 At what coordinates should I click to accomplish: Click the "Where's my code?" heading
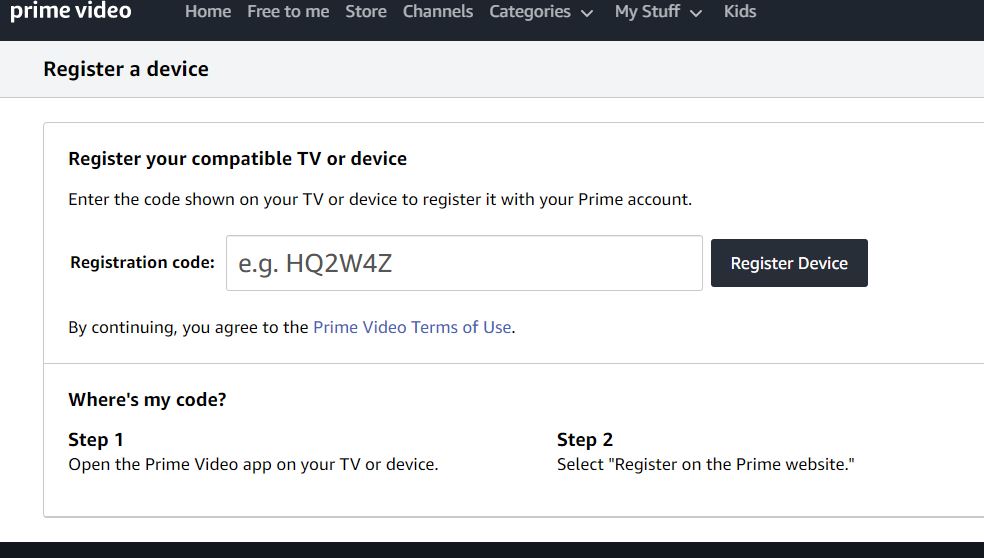point(147,400)
